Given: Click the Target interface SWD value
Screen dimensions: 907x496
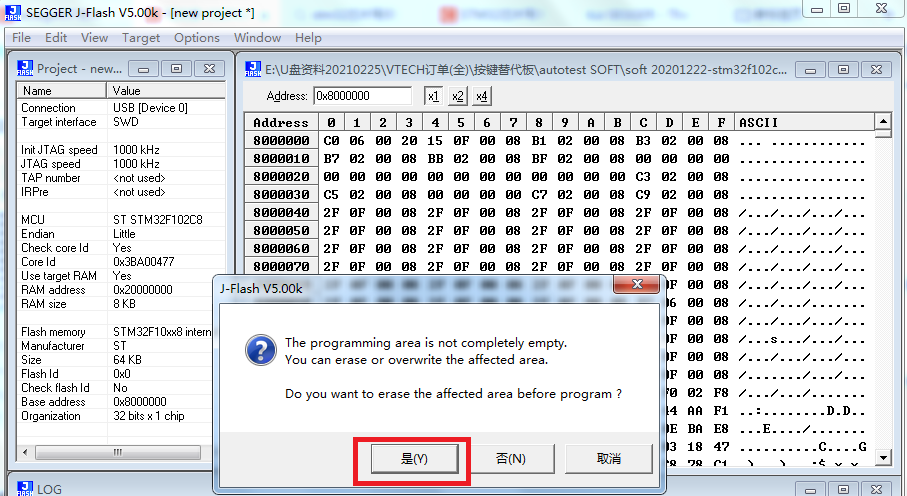Looking at the screenshot, I should [x=126, y=122].
